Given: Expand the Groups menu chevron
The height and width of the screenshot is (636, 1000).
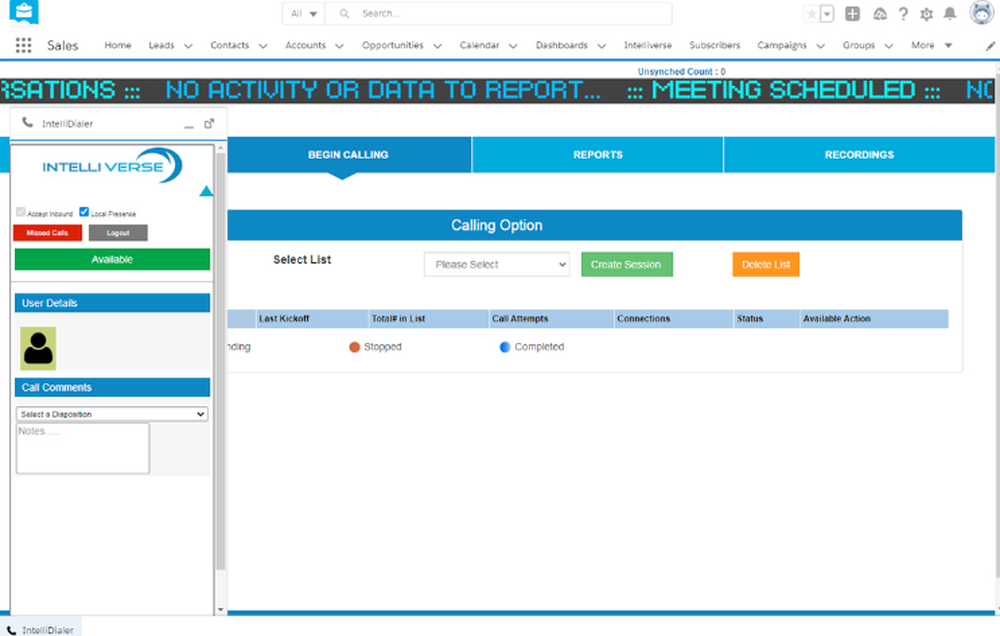Looking at the screenshot, I should [889, 46].
